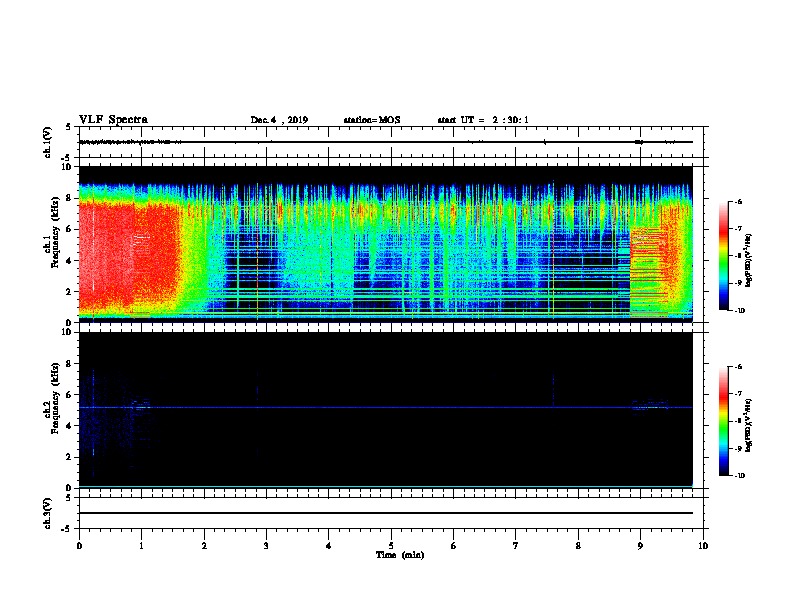Click the ch.3 voltage waveform trace panel
Viewport: 792px width, 612px height.
[x=391, y=513]
